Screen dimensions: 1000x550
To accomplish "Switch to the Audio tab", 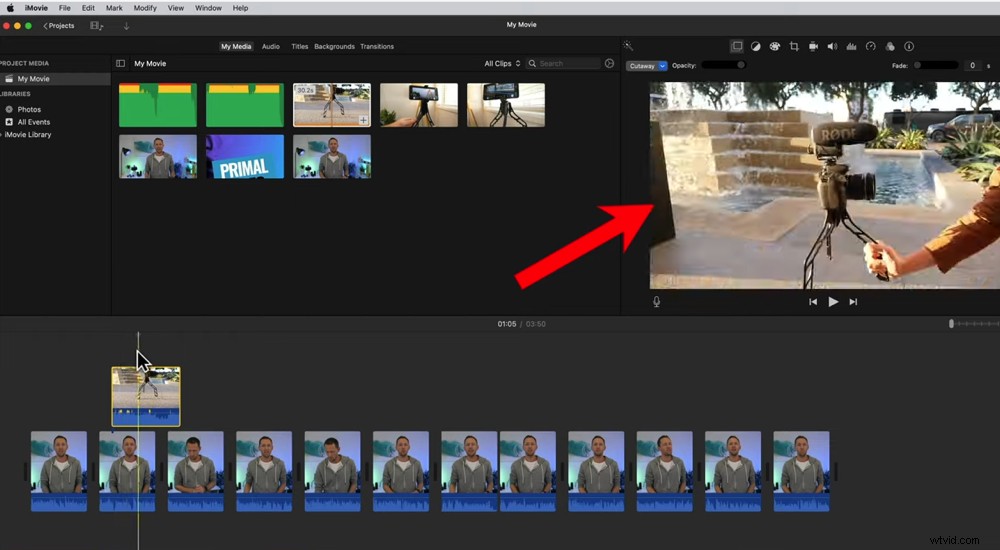I will click(x=270, y=47).
